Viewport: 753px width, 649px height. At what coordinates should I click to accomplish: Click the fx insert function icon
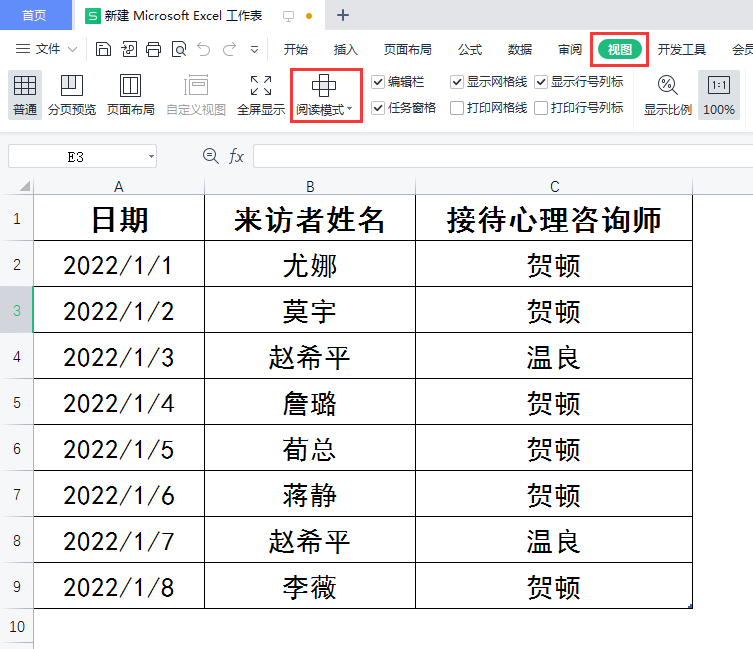236,156
